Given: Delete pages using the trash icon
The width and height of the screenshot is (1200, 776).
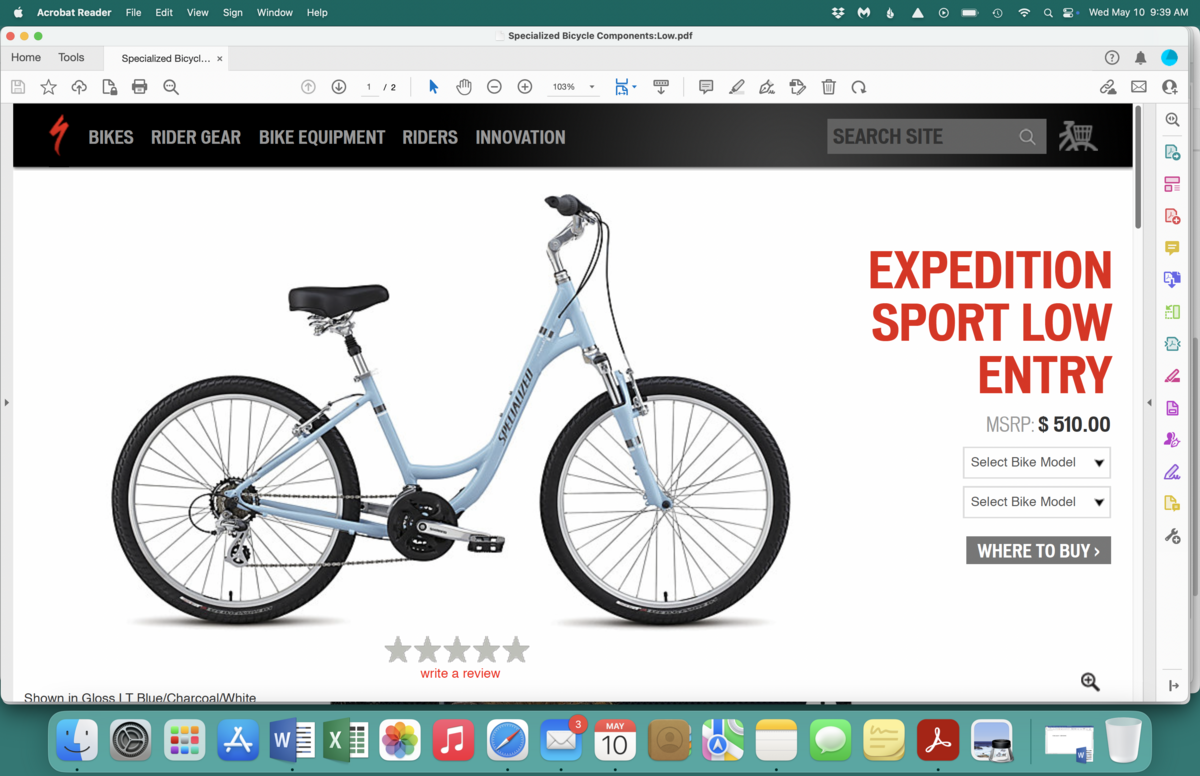Looking at the screenshot, I should (x=828, y=87).
